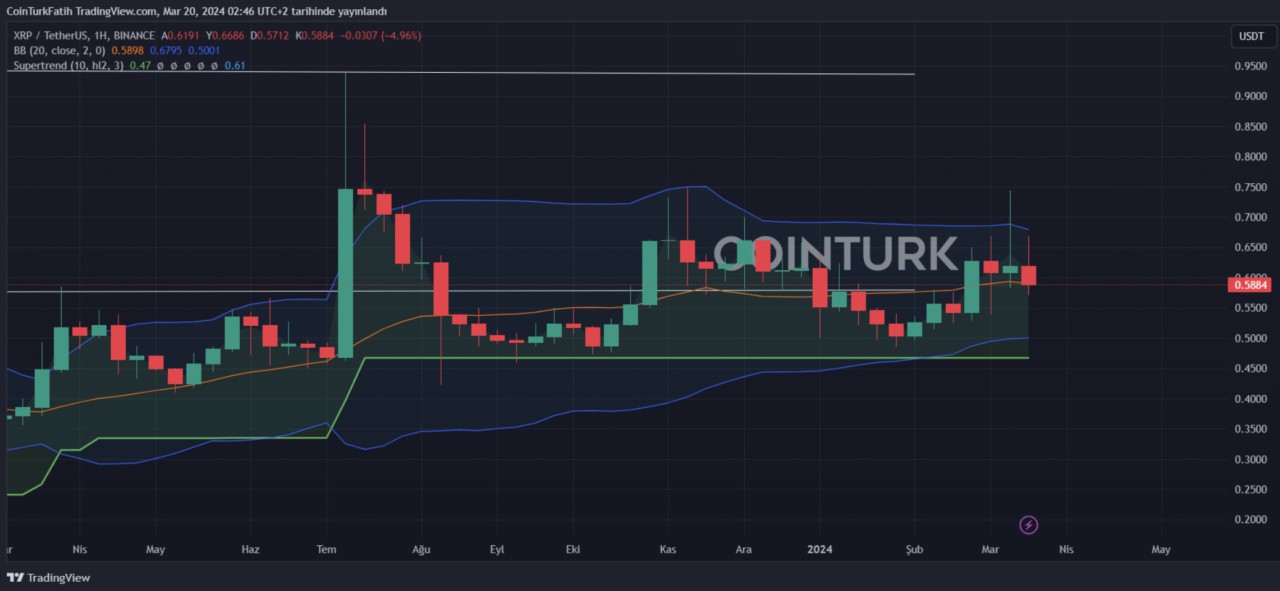Click the Şub label on time axis
Screen dimensions: 1280x591
click(914, 549)
